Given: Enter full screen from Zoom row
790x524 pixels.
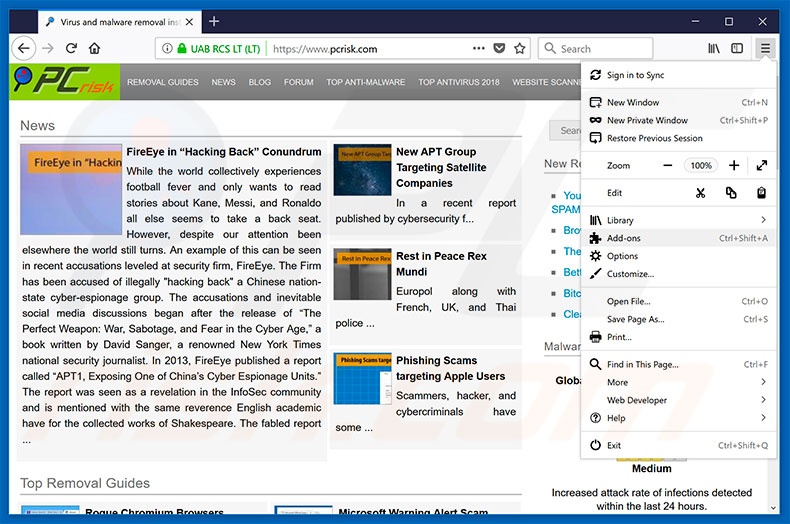Looking at the screenshot, I should [x=761, y=165].
